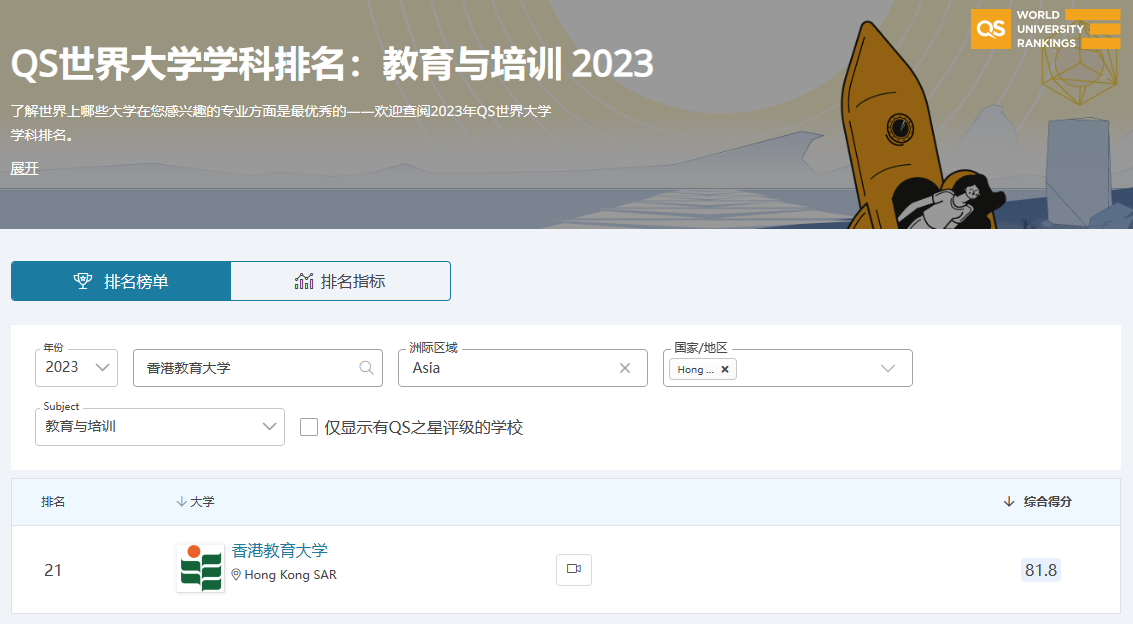1133x624 pixels.
Task: Click the 香港教育大学 university logo
Action: point(200,568)
